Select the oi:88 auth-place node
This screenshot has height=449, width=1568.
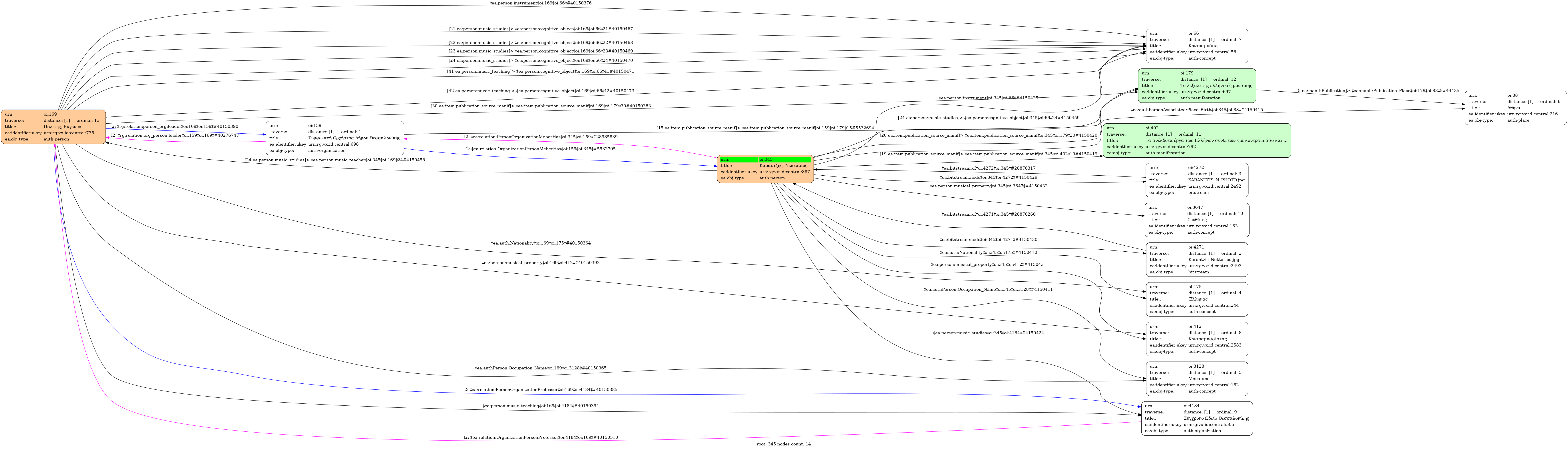1515,108
